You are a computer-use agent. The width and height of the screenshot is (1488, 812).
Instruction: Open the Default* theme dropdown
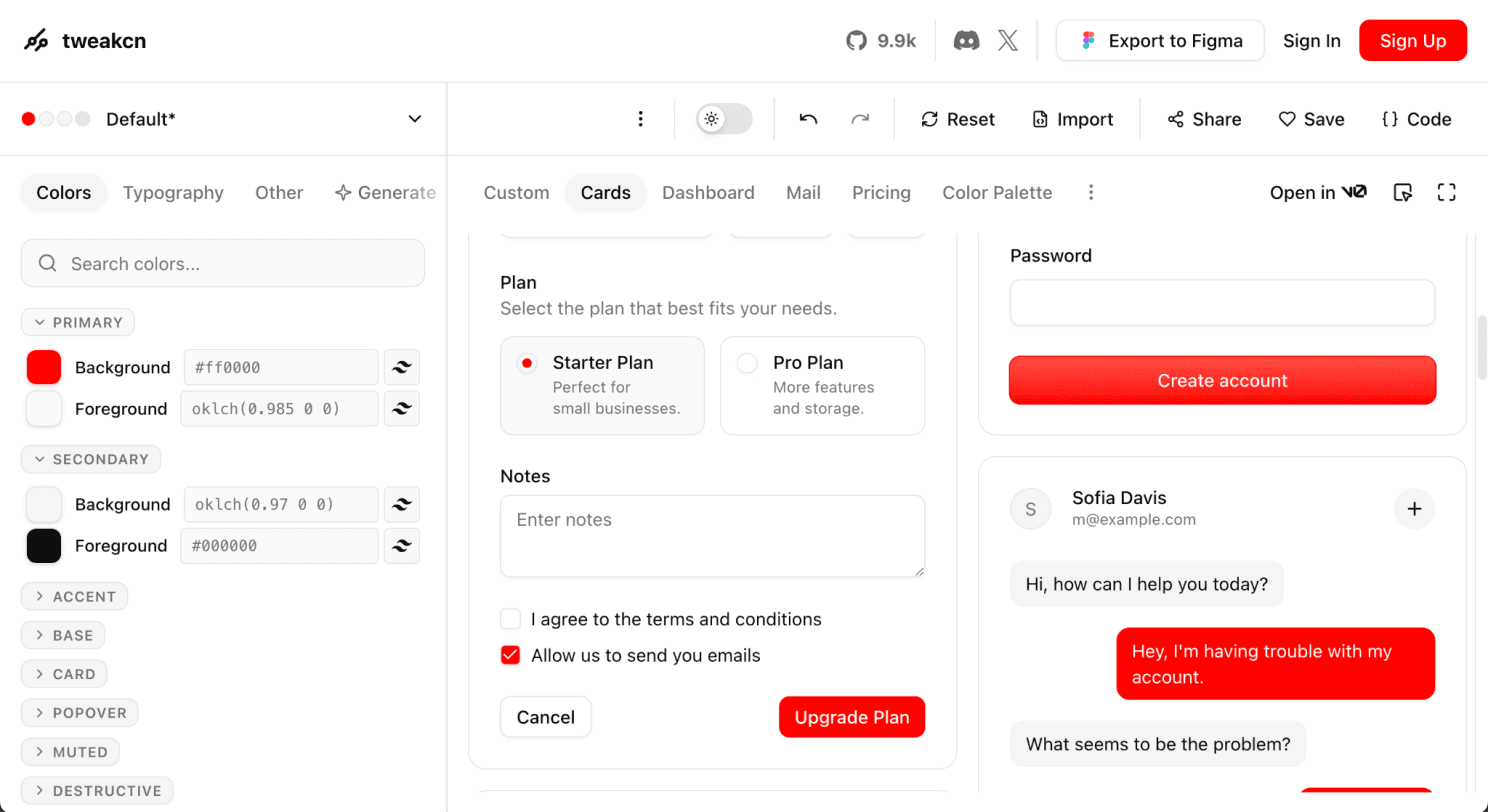[223, 119]
